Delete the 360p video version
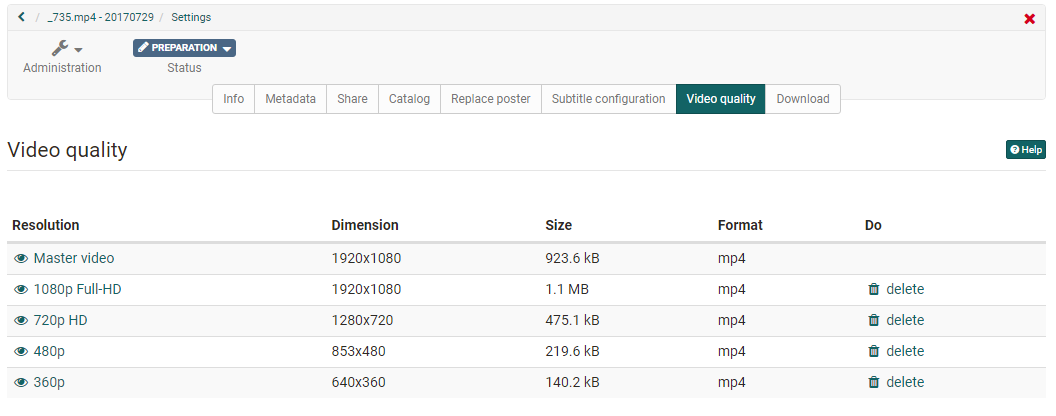1056x416 pixels. (895, 382)
